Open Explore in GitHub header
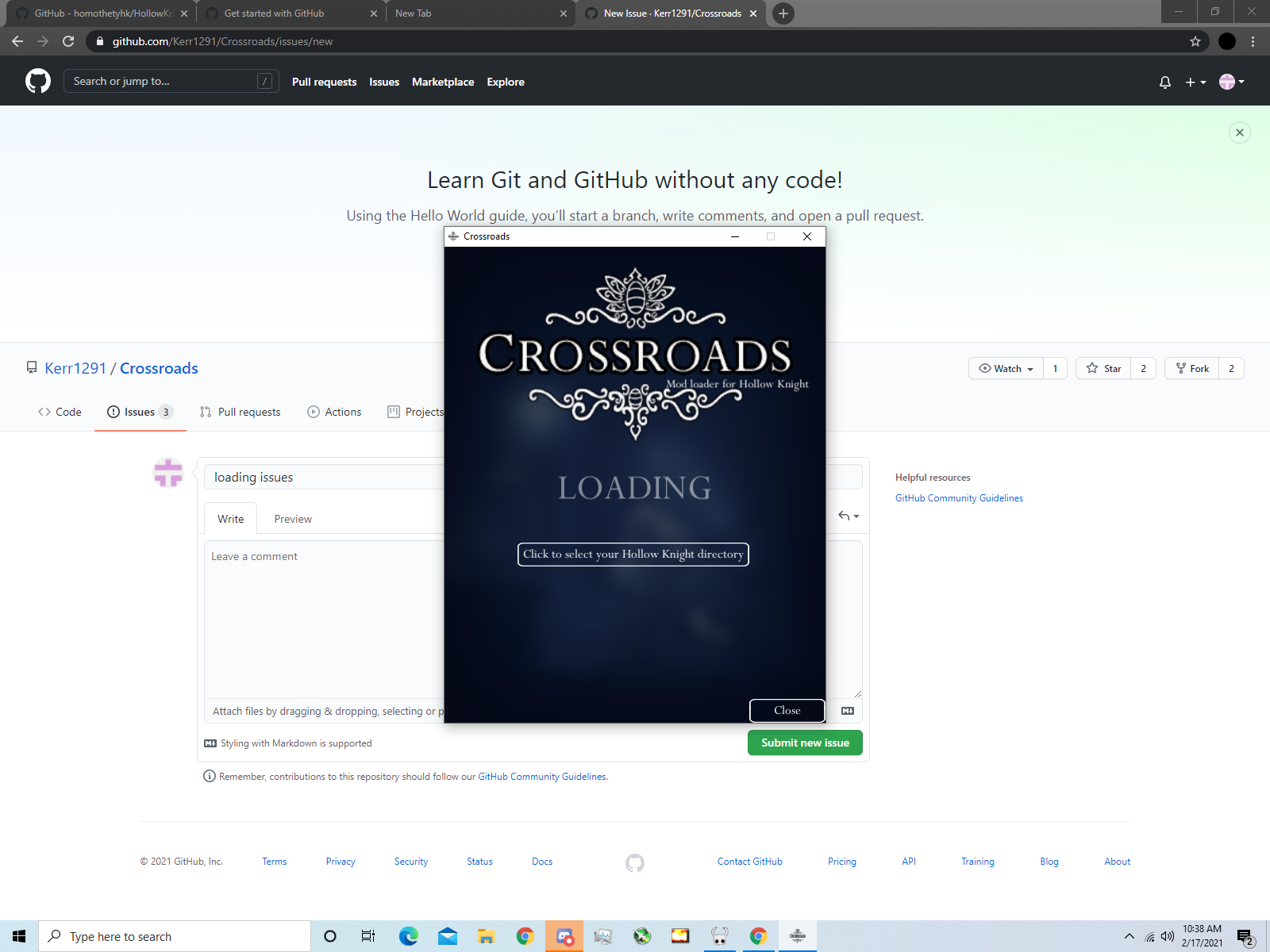The width and height of the screenshot is (1270, 952). tap(506, 82)
